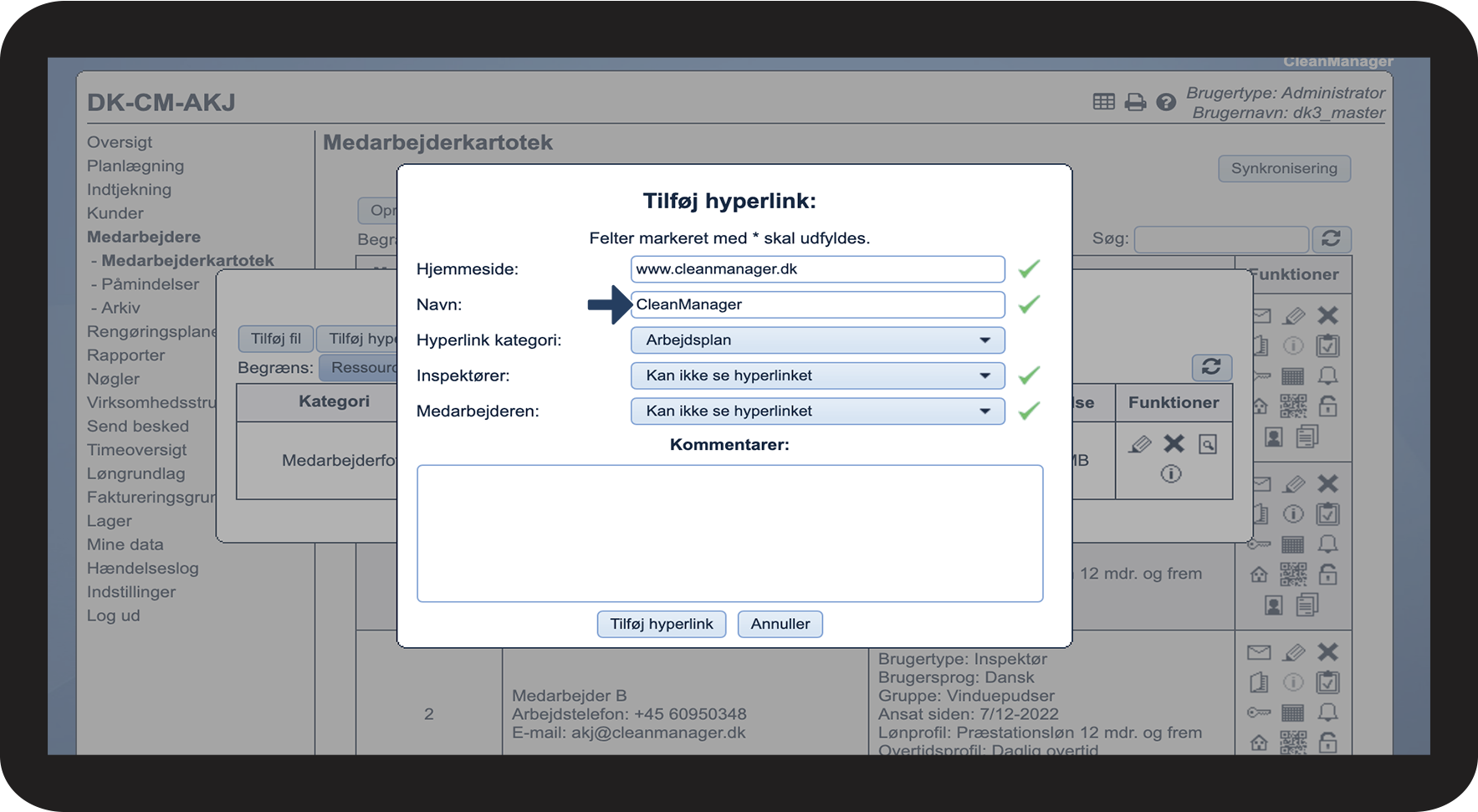Click the info icon under file functions
The height and width of the screenshot is (812, 1478).
click(x=1171, y=474)
